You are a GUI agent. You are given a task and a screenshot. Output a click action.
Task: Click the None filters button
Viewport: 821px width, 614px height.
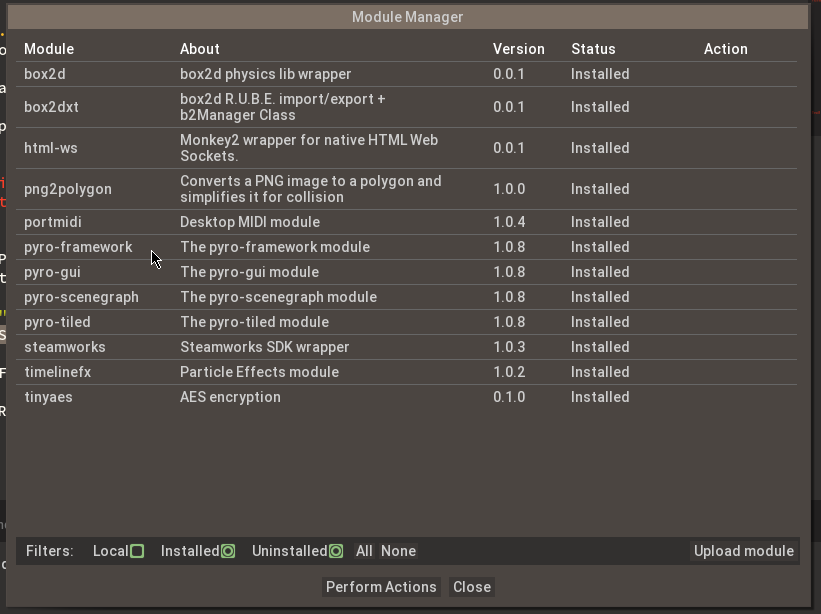click(x=398, y=551)
